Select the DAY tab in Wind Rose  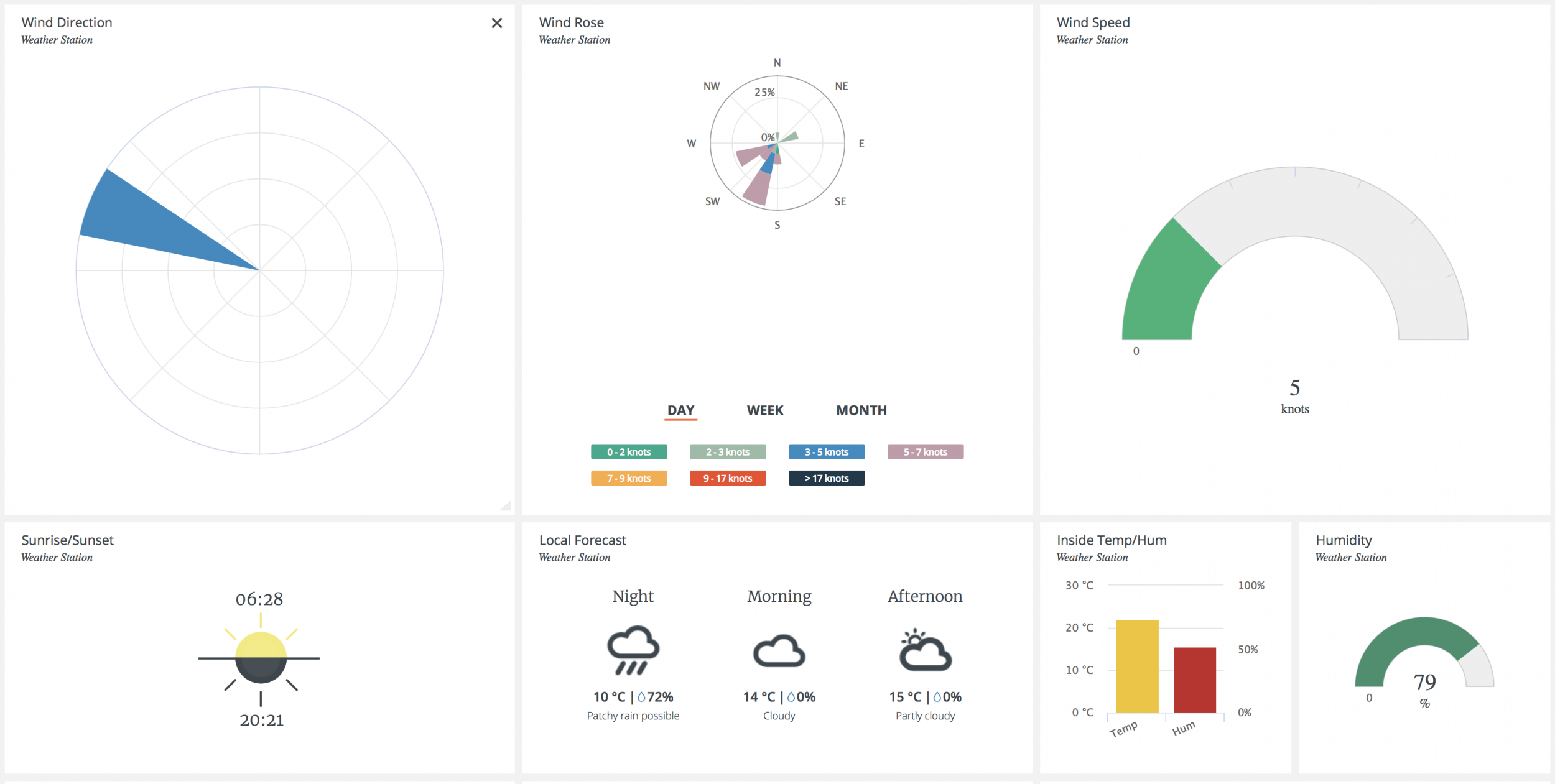point(680,410)
